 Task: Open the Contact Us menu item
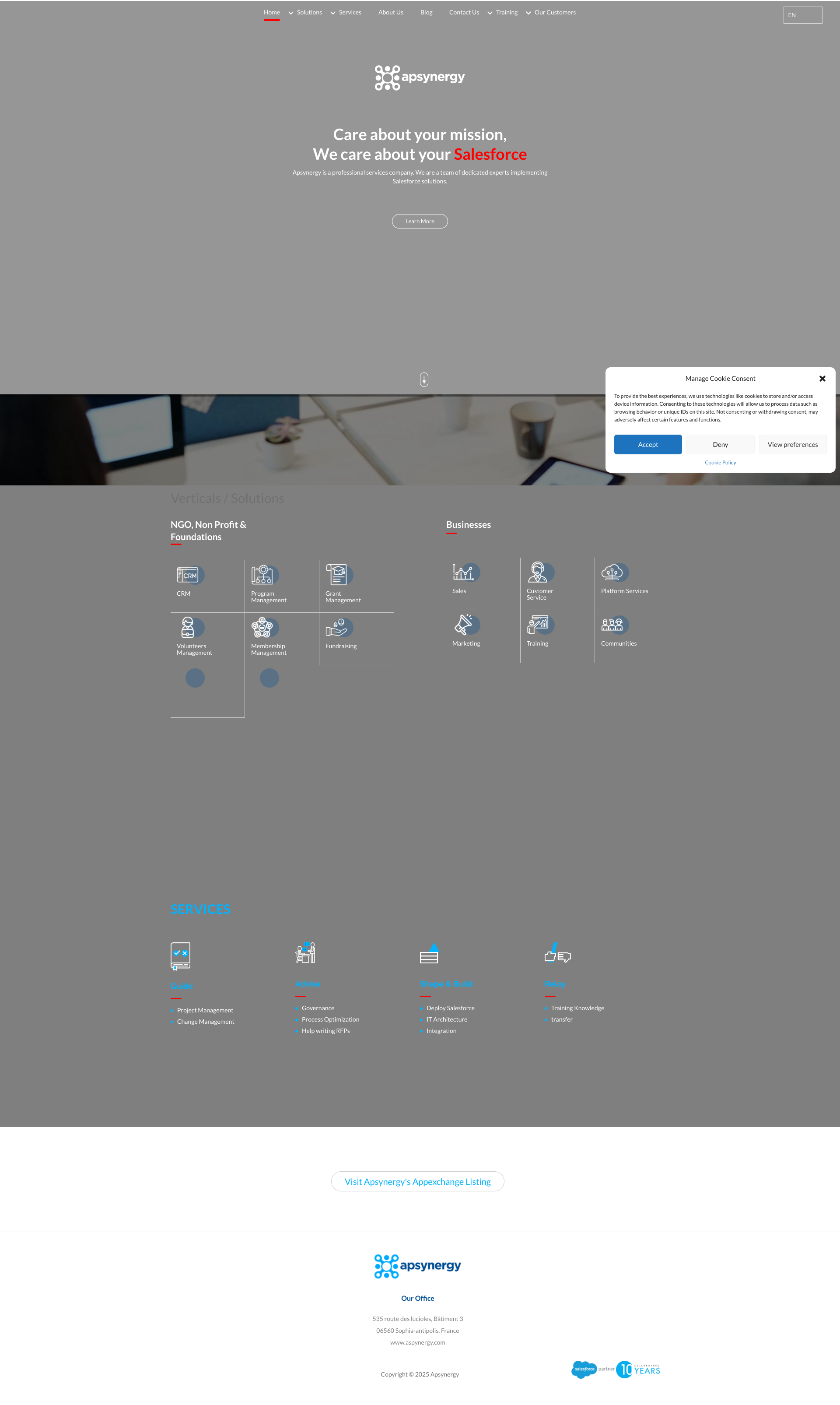click(x=464, y=12)
